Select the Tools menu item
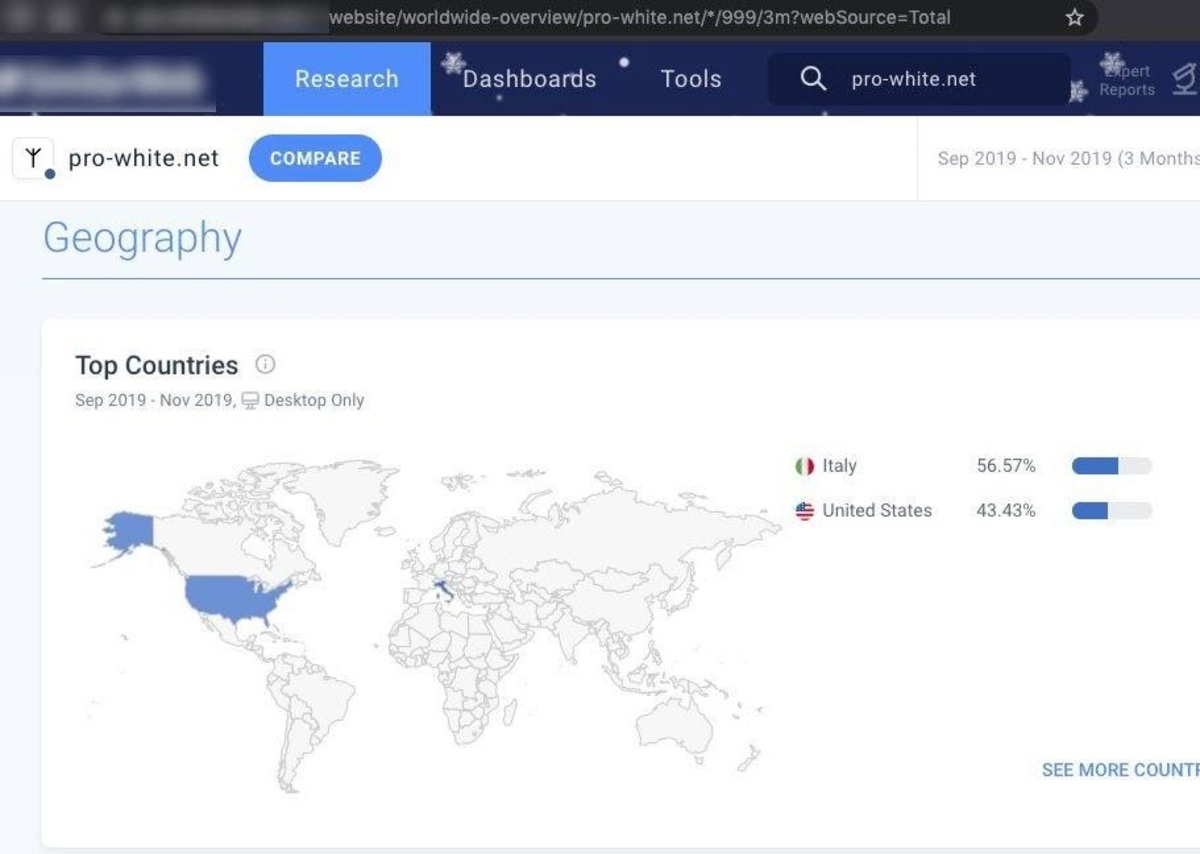The image size is (1200, 854). click(691, 79)
